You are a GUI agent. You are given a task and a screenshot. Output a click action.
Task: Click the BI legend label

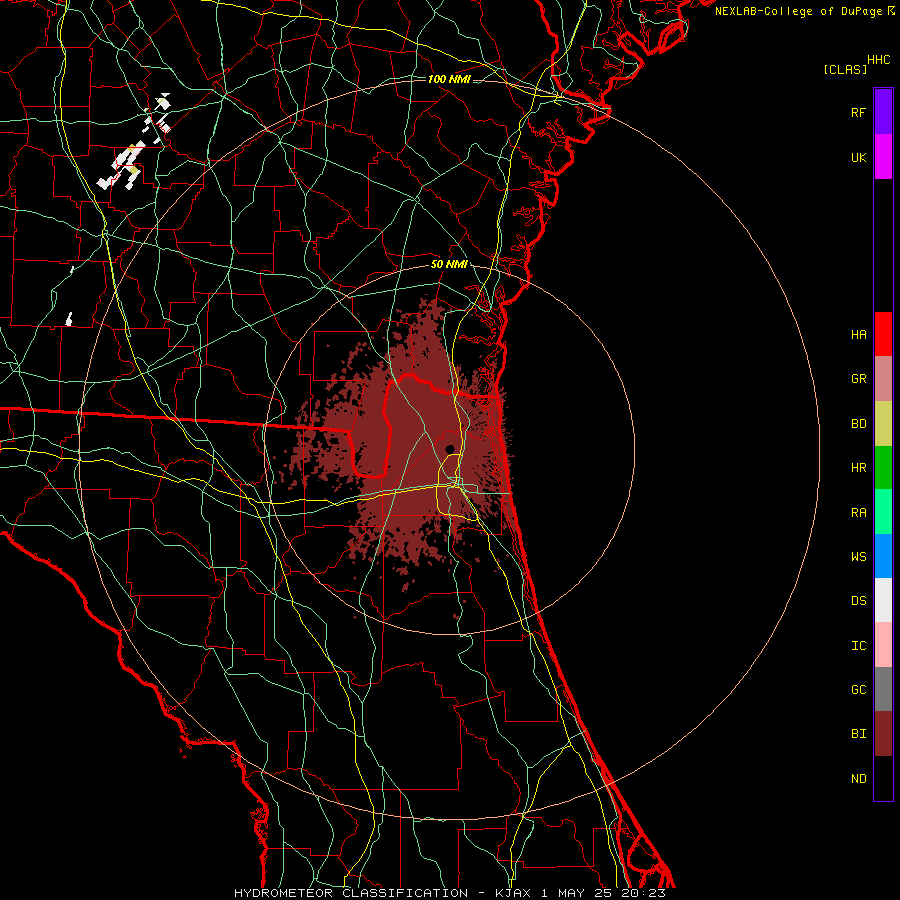coord(858,734)
